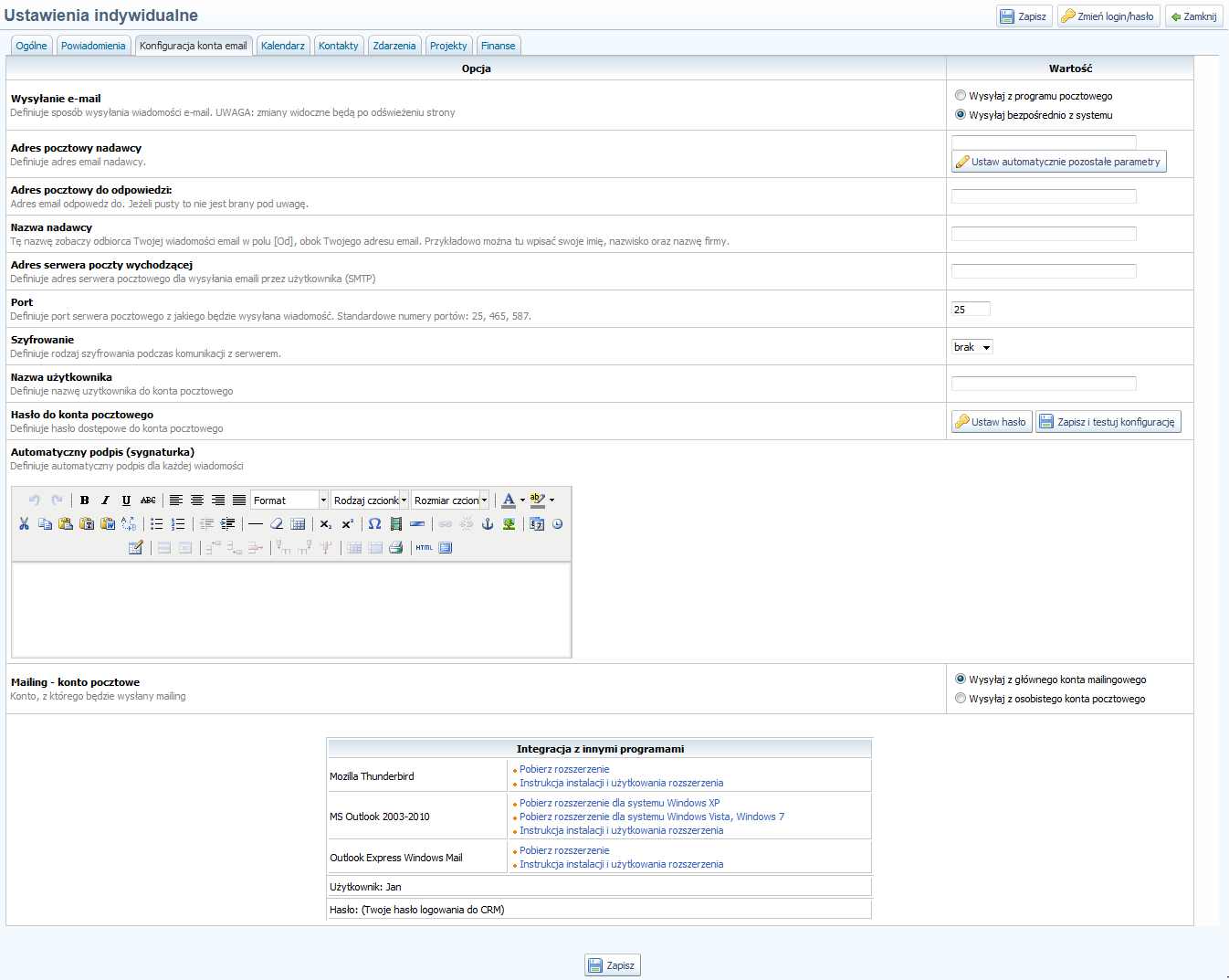Toggle bold formatting in signature editor
Viewport: 1229px width, 980px height.
[x=84, y=501]
